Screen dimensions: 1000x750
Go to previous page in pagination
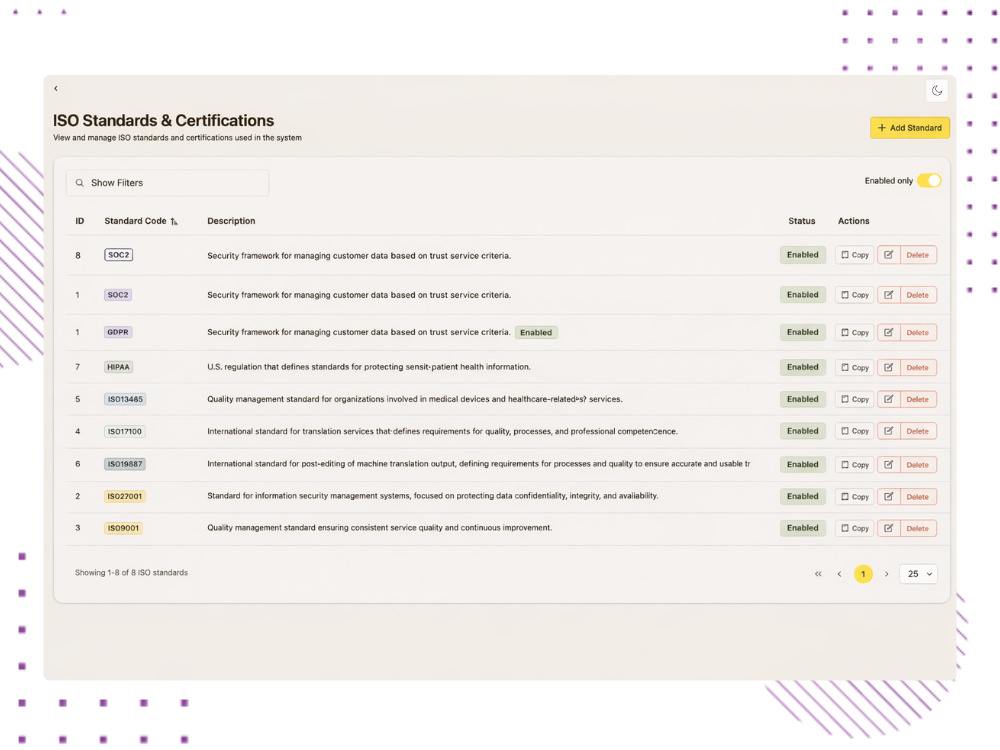click(839, 575)
